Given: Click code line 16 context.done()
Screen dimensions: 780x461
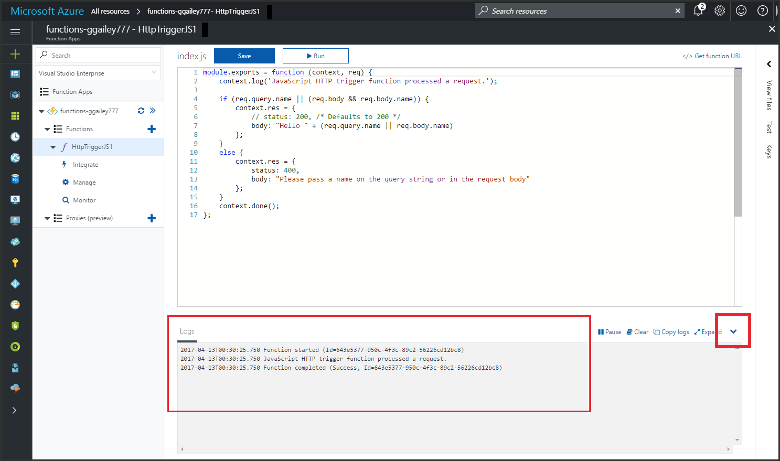Looking at the screenshot, I should click(249, 206).
